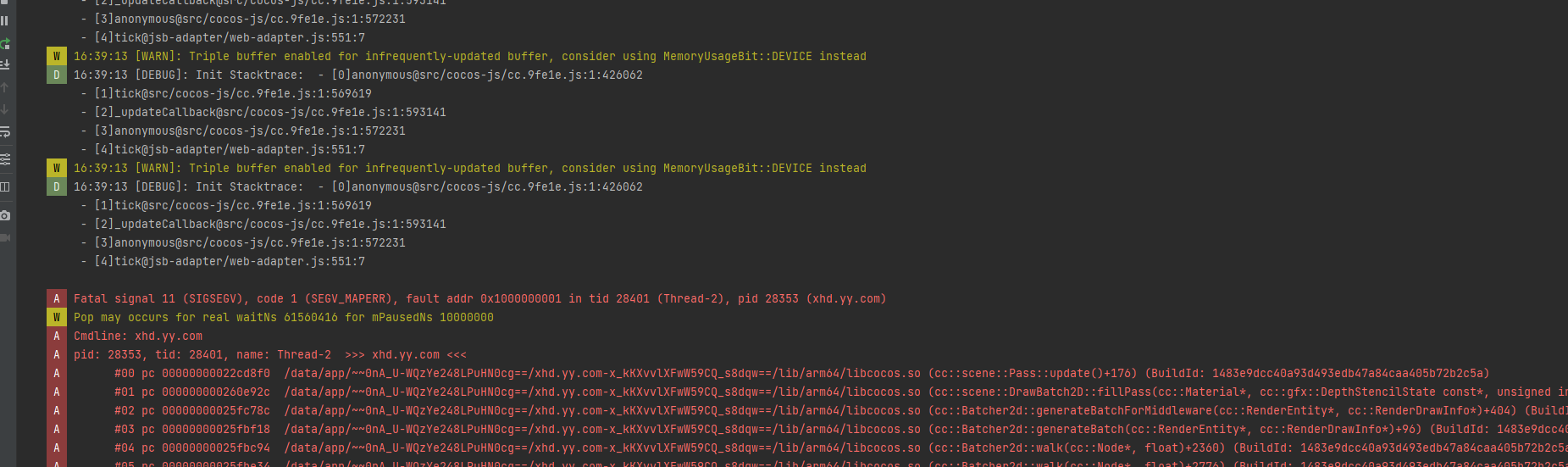Image resolution: width=1568 pixels, height=467 pixels.
Task: Click the 'Cmdline: xhd.yy.com' log line
Action: [x=138, y=336]
